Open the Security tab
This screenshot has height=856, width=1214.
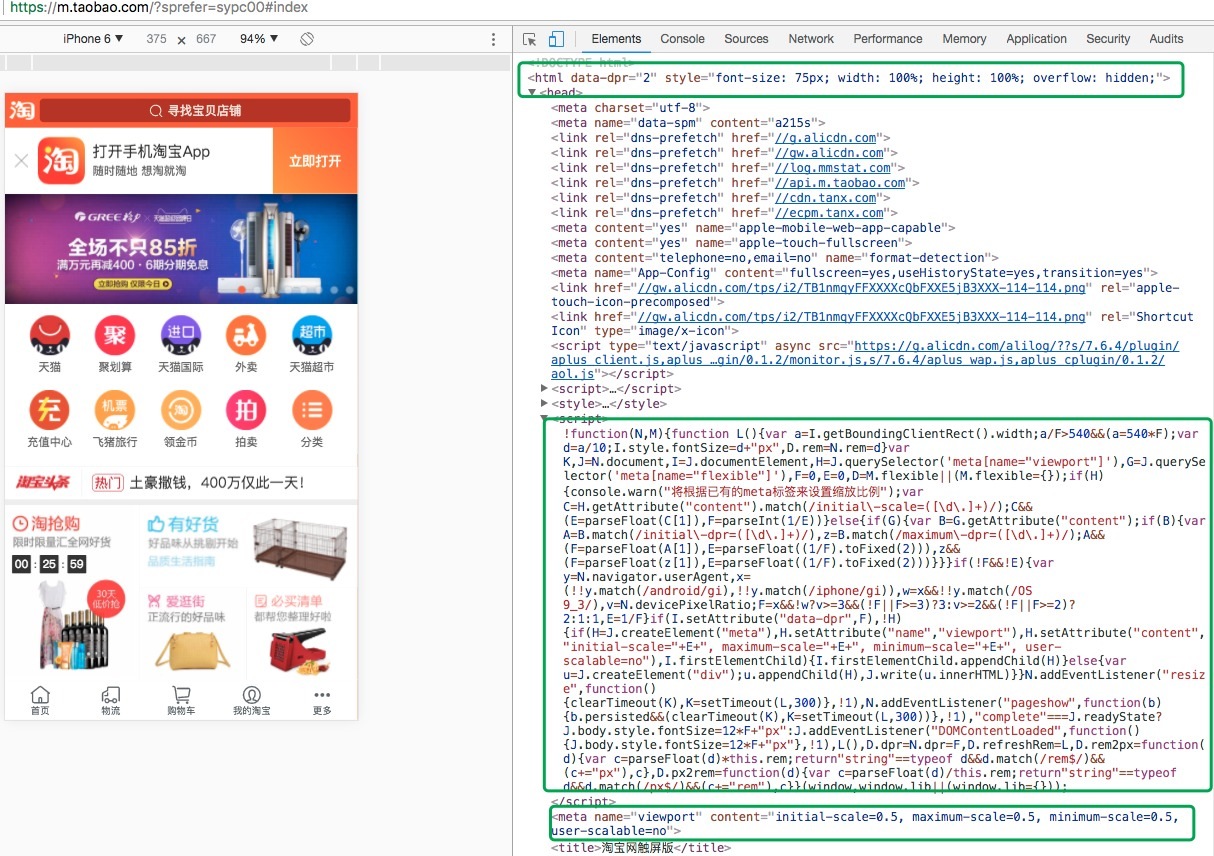point(1108,39)
